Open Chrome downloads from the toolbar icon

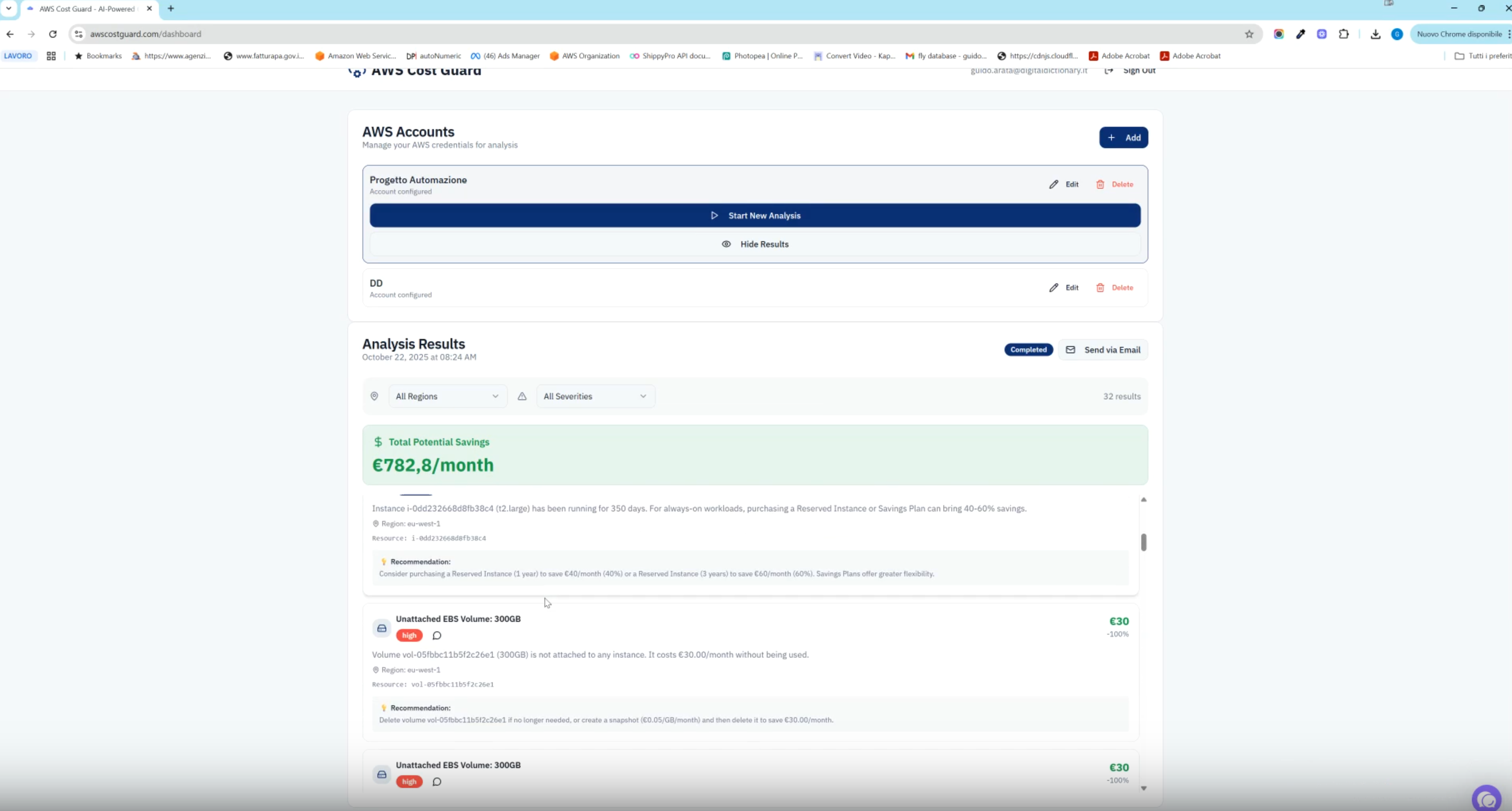tap(1376, 34)
